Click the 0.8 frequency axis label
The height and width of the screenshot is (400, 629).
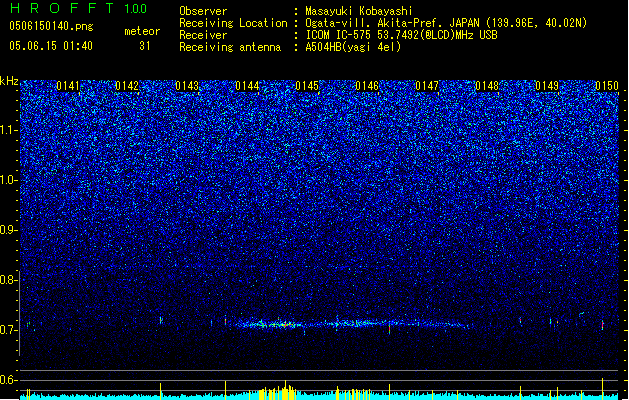8,280
